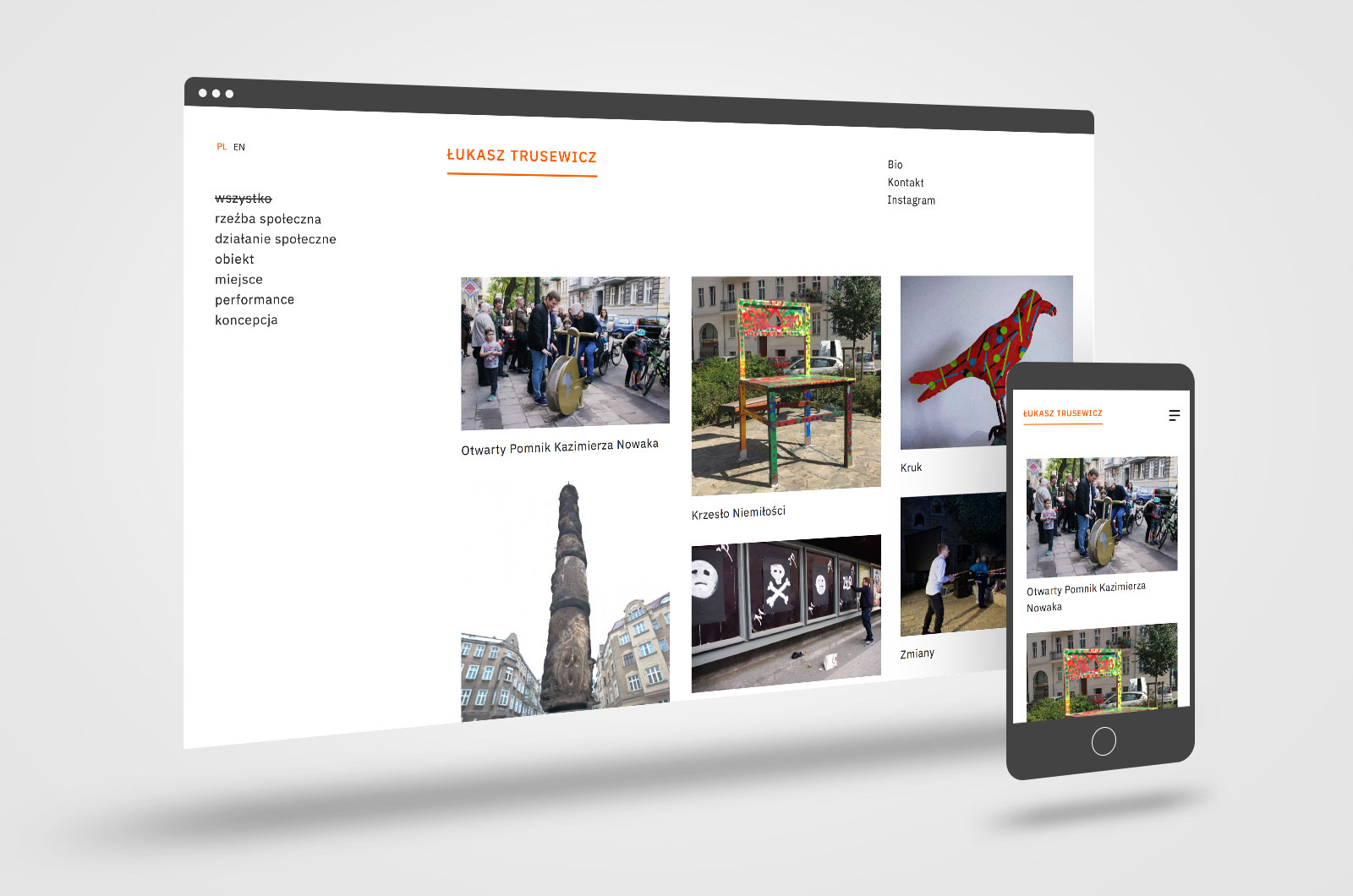The width and height of the screenshot is (1353, 896).
Task: Select the wszystko filter
Action: click(x=243, y=199)
